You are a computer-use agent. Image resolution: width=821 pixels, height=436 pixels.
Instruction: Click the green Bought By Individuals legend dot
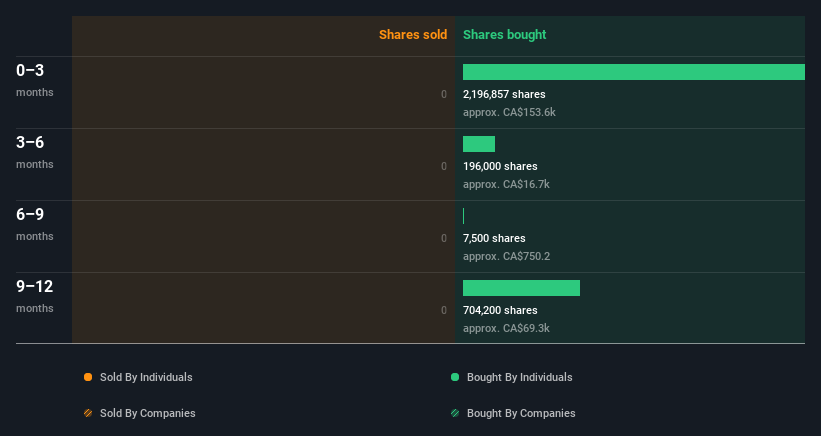pyautogui.click(x=455, y=377)
